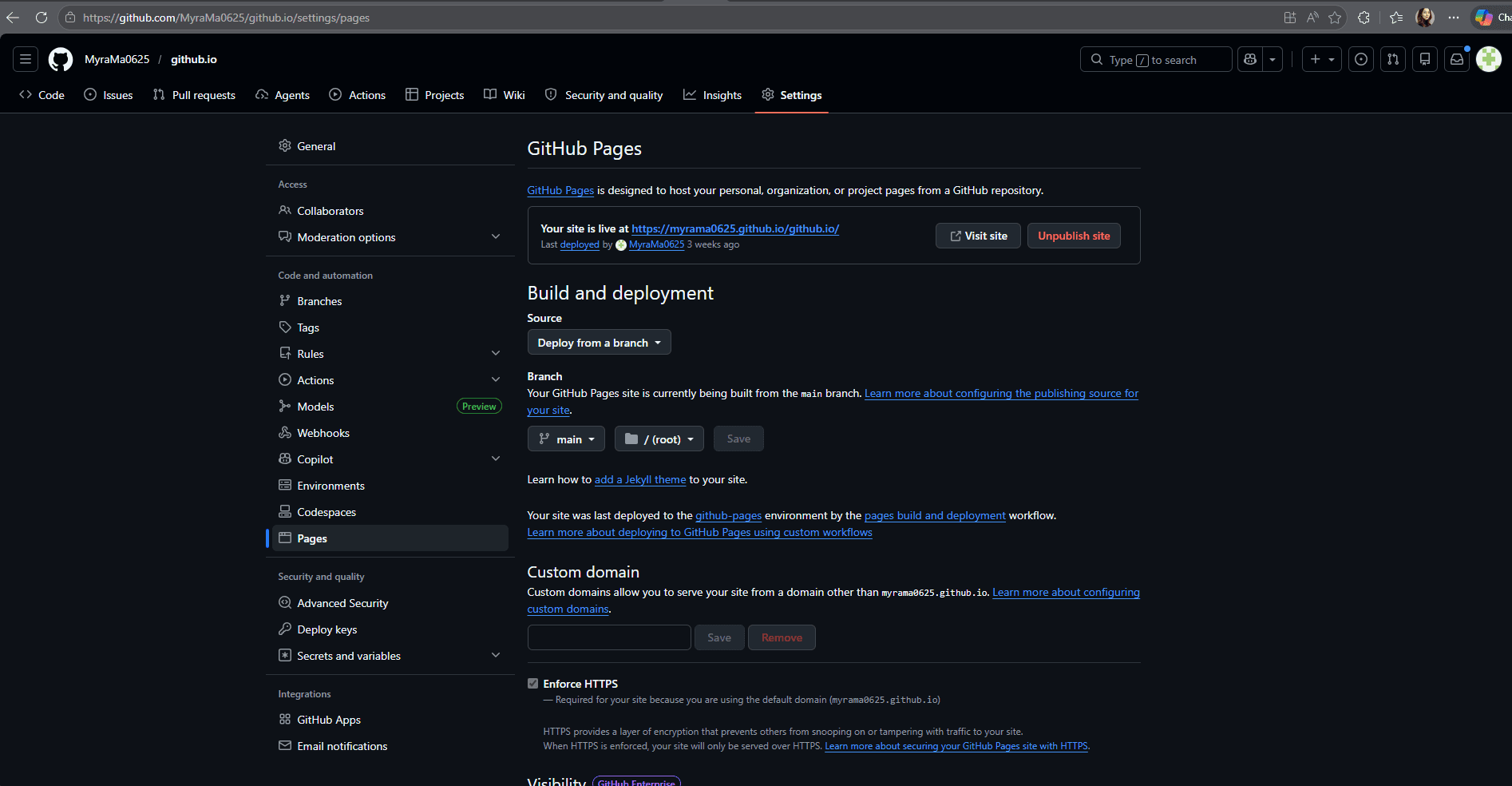Open Email notifications settings
Screen dimensions: 1512x786
coord(390,746)
